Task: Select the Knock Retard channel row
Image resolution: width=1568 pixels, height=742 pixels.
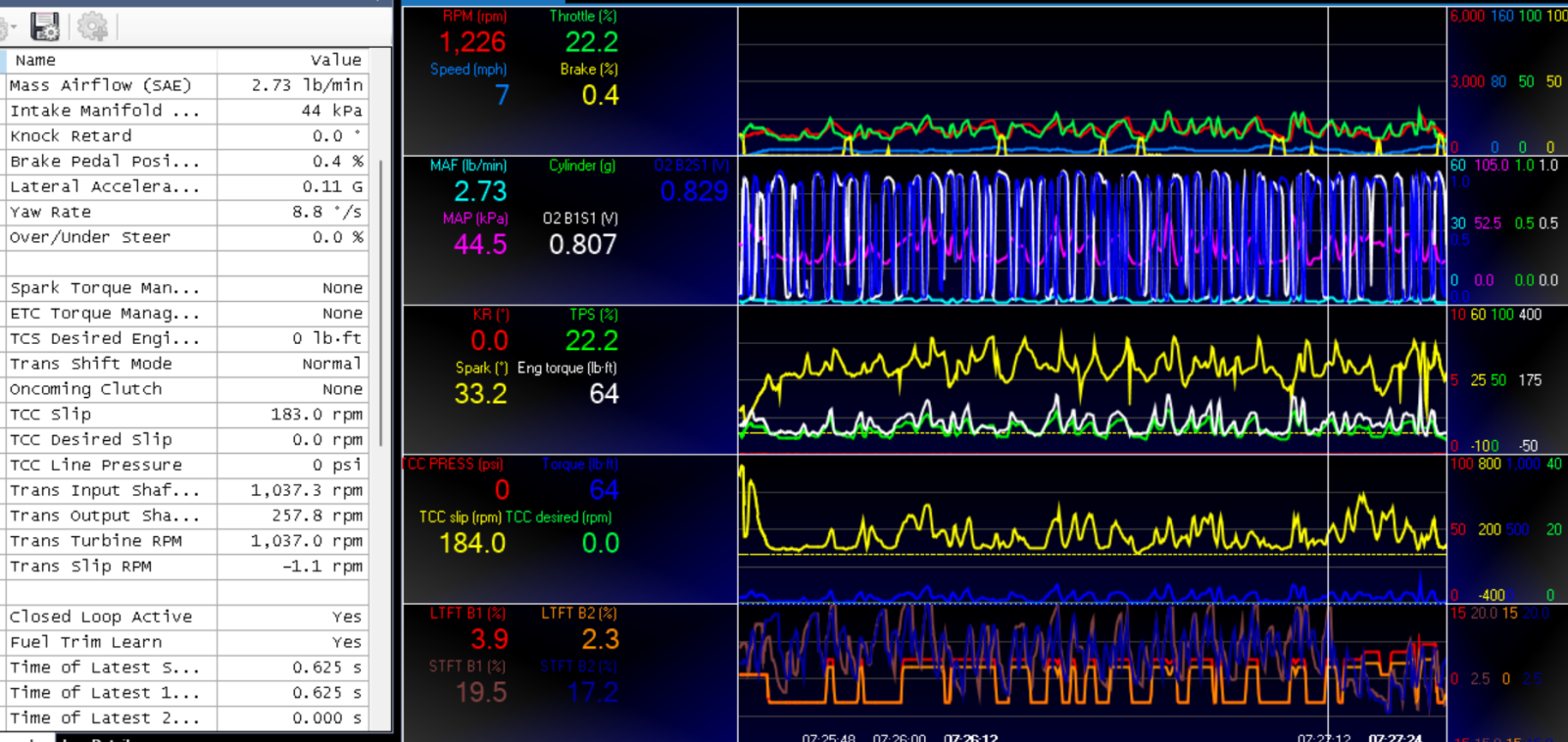Action: click(187, 136)
